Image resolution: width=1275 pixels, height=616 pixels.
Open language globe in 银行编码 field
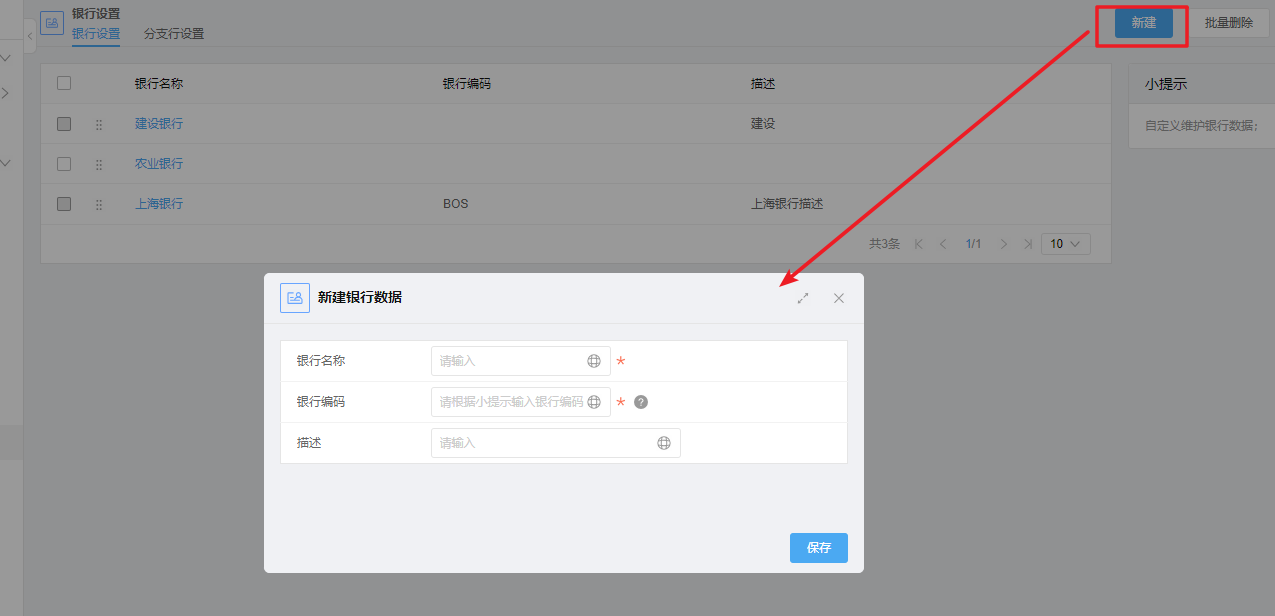click(594, 402)
